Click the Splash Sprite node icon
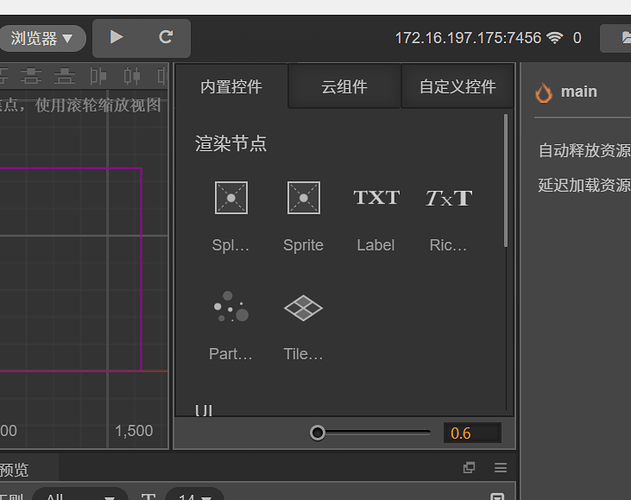This screenshot has height=500, width=631. coord(231,198)
